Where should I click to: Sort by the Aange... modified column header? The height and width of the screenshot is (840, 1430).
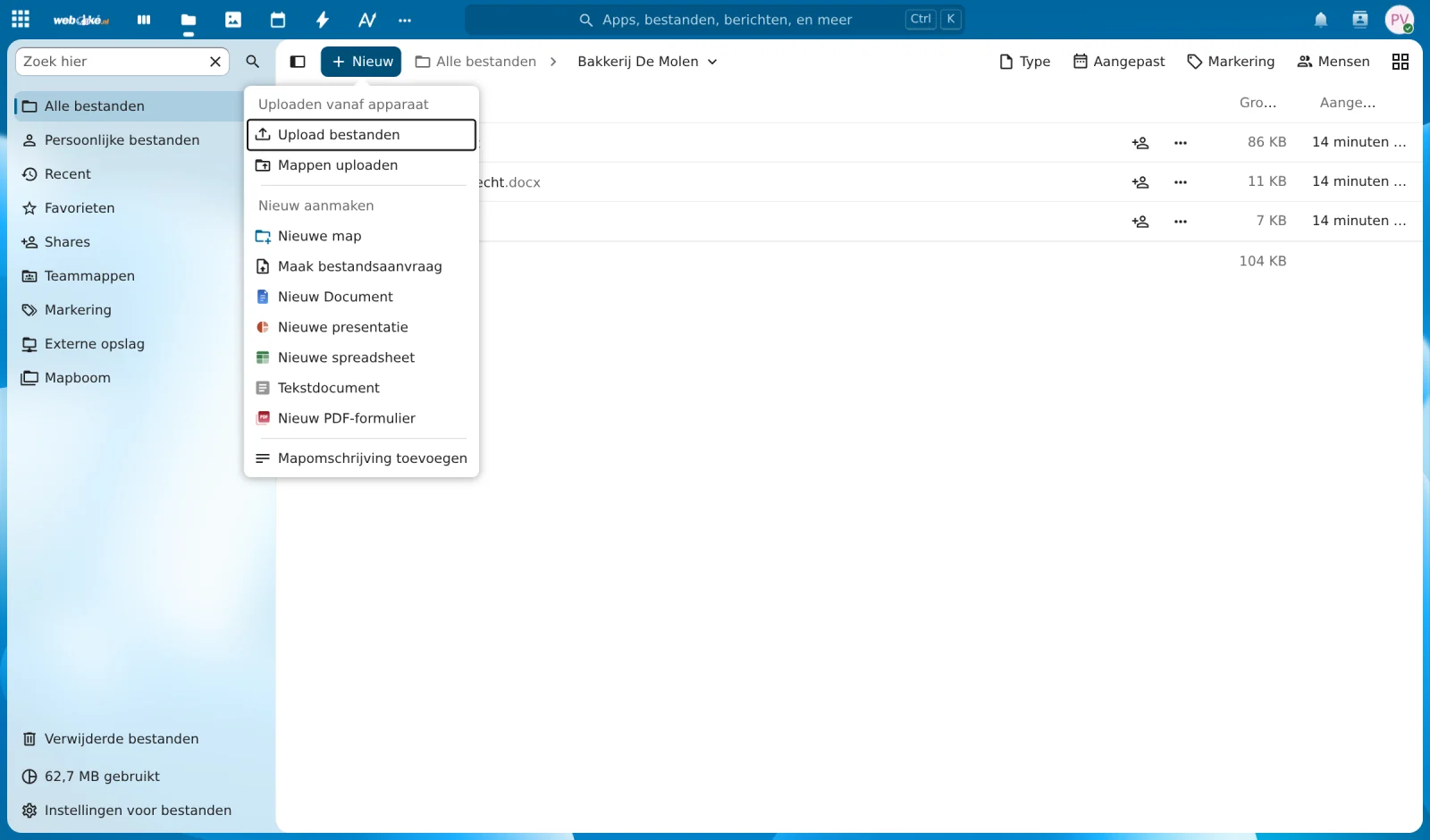click(x=1348, y=103)
